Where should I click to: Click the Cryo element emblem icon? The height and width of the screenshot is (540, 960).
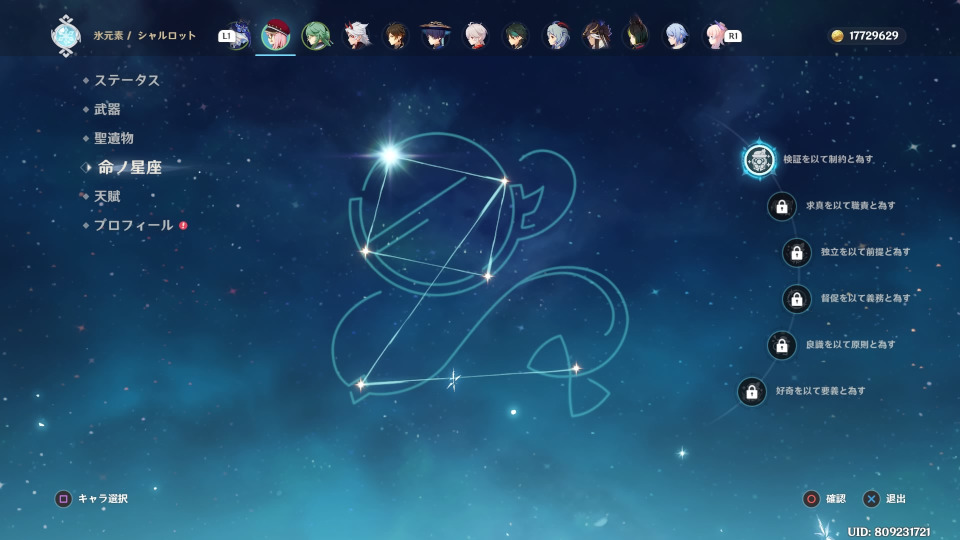click(x=66, y=36)
